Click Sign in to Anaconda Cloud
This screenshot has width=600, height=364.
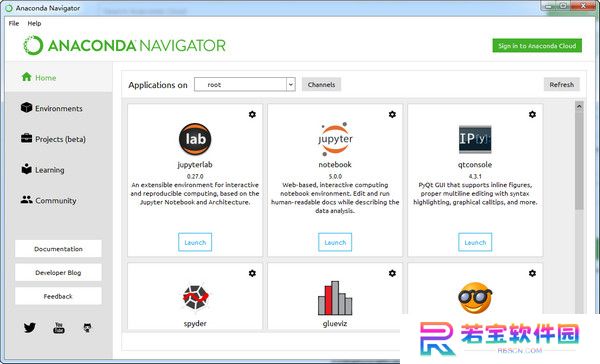(x=537, y=46)
